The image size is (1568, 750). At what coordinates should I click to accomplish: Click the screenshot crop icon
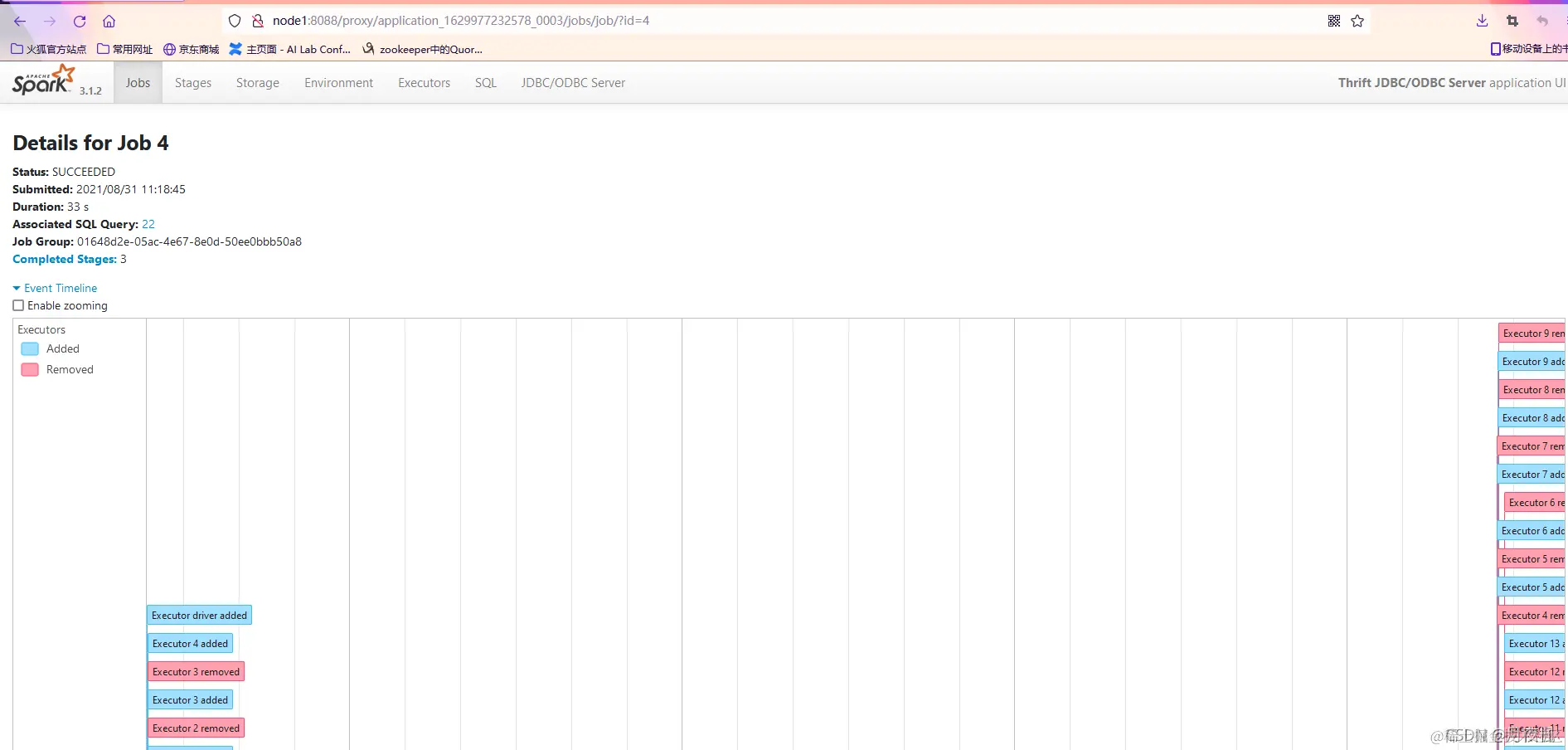click(x=1512, y=21)
